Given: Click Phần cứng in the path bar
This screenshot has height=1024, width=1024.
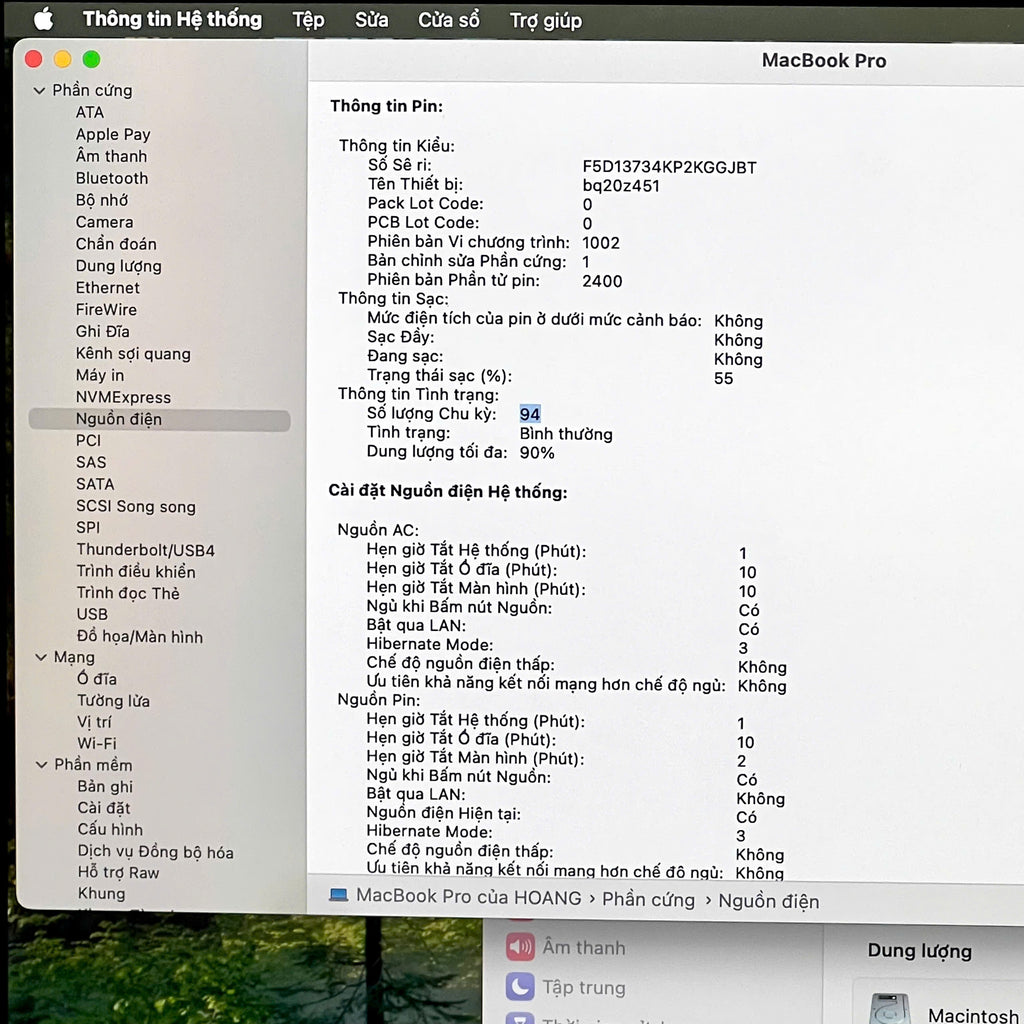Looking at the screenshot, I should point(648,899).
